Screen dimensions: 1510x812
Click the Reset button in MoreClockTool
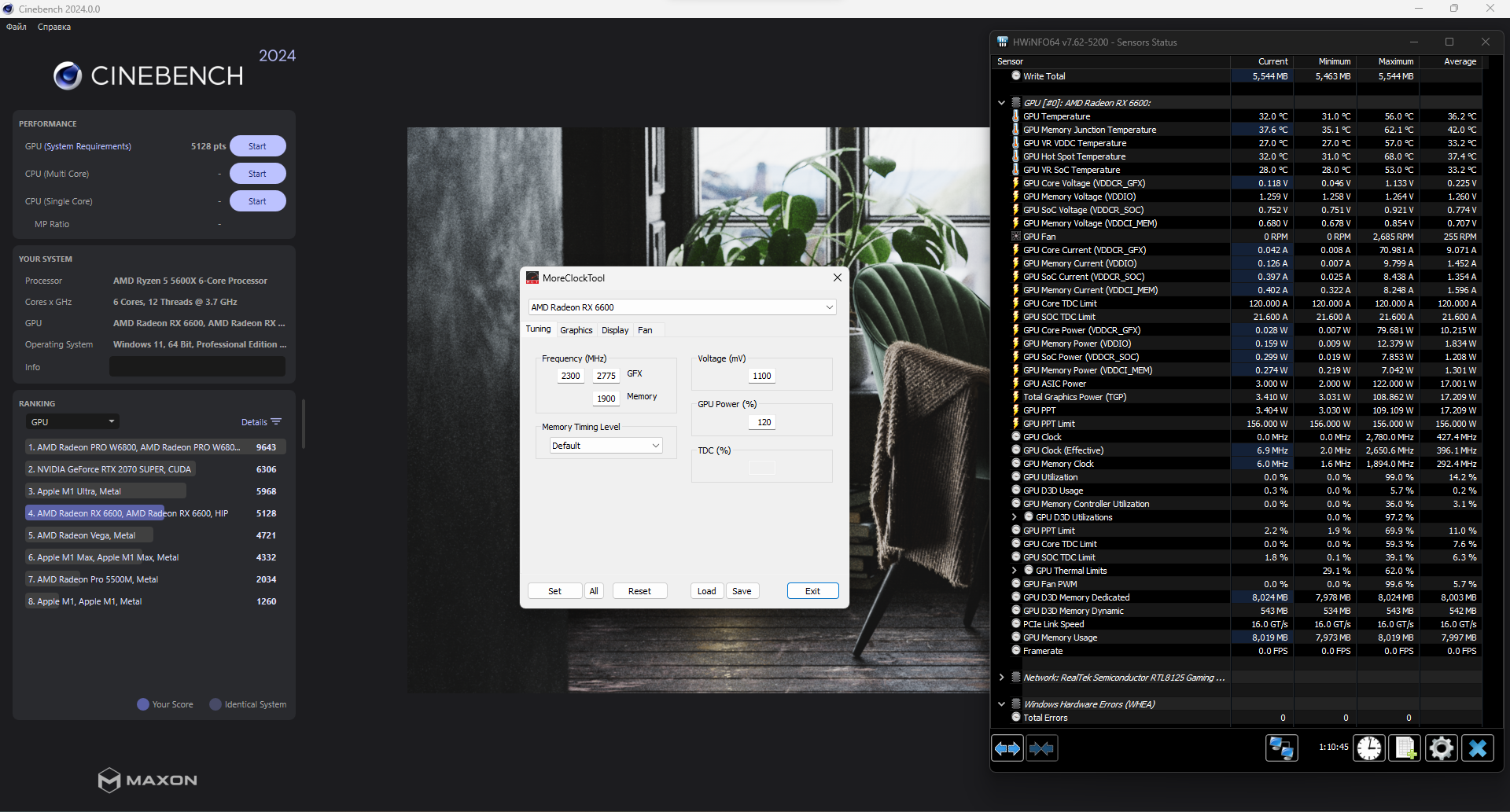coord(639,591)
